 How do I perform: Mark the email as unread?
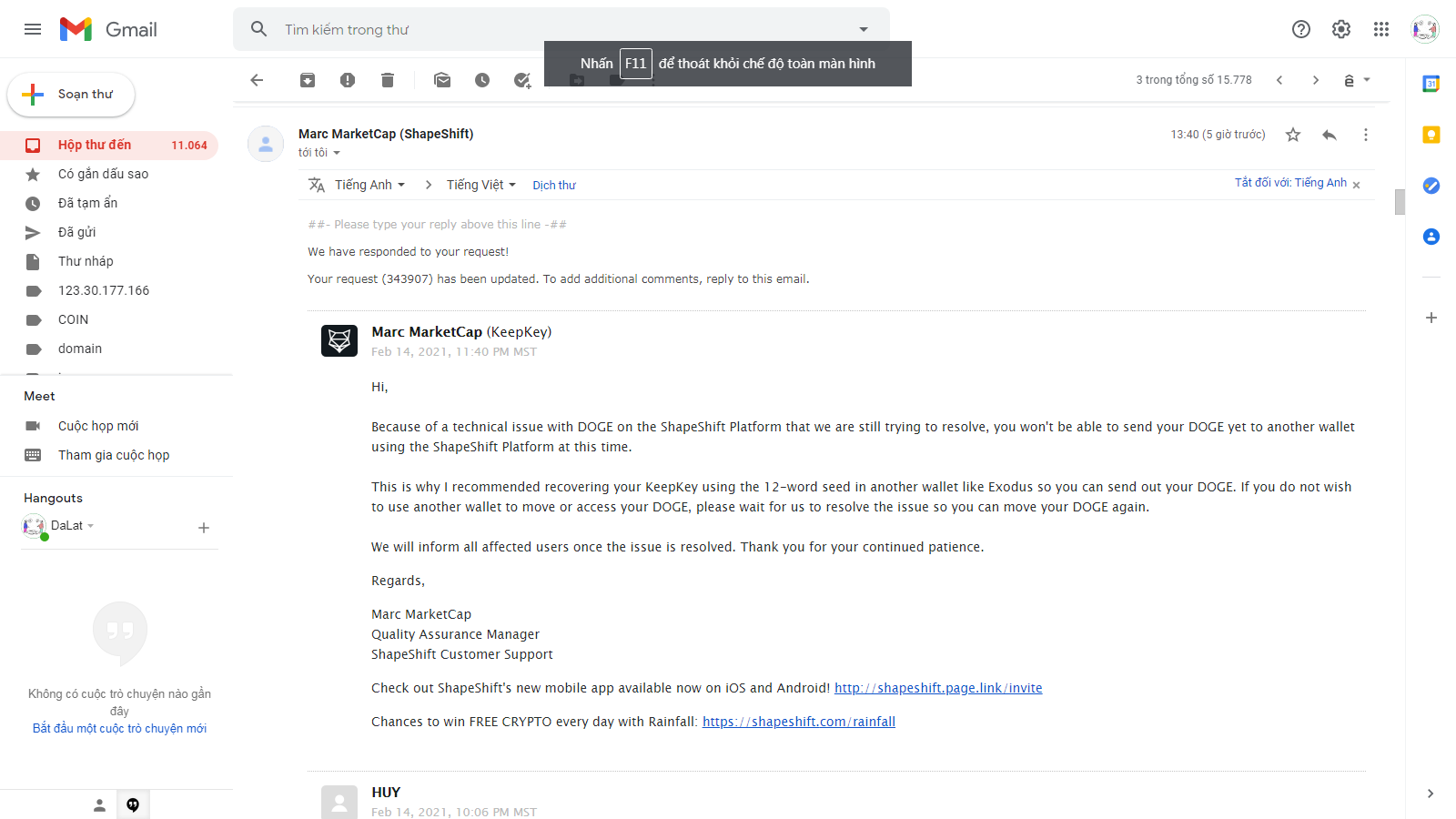click(442, 80)
